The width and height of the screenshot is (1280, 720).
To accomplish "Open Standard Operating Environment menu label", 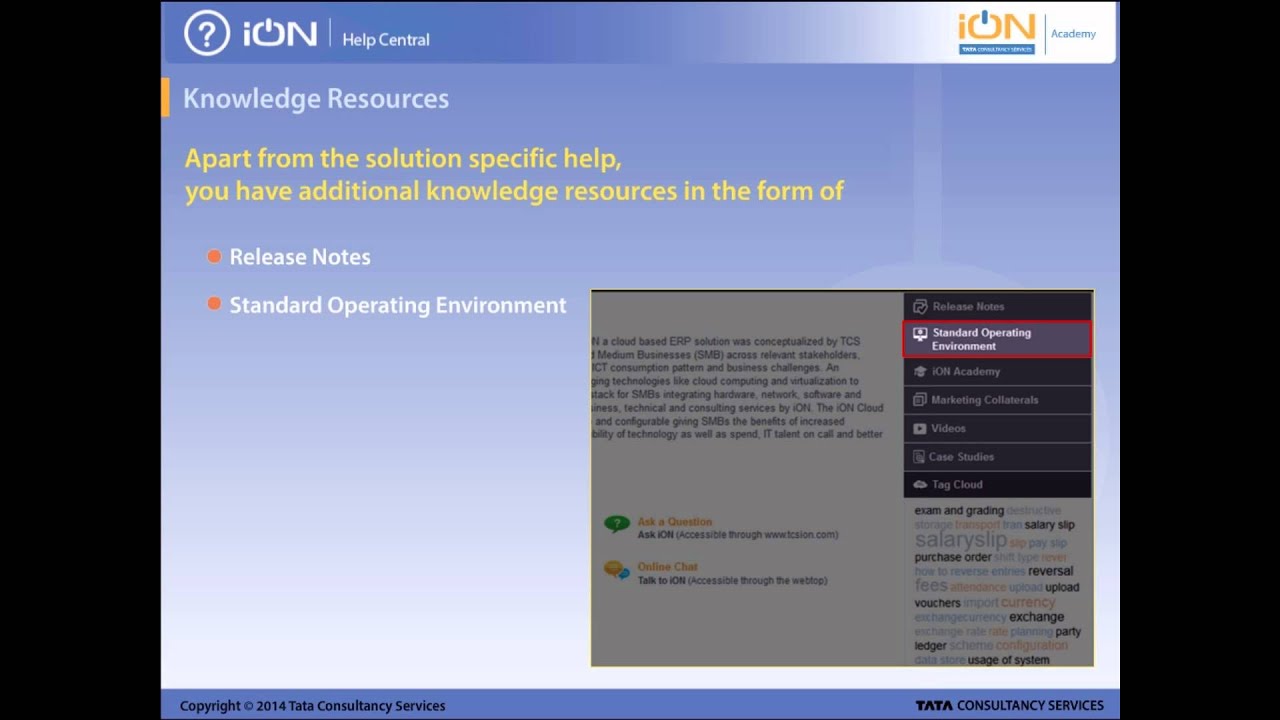I will tap(981, 339).
